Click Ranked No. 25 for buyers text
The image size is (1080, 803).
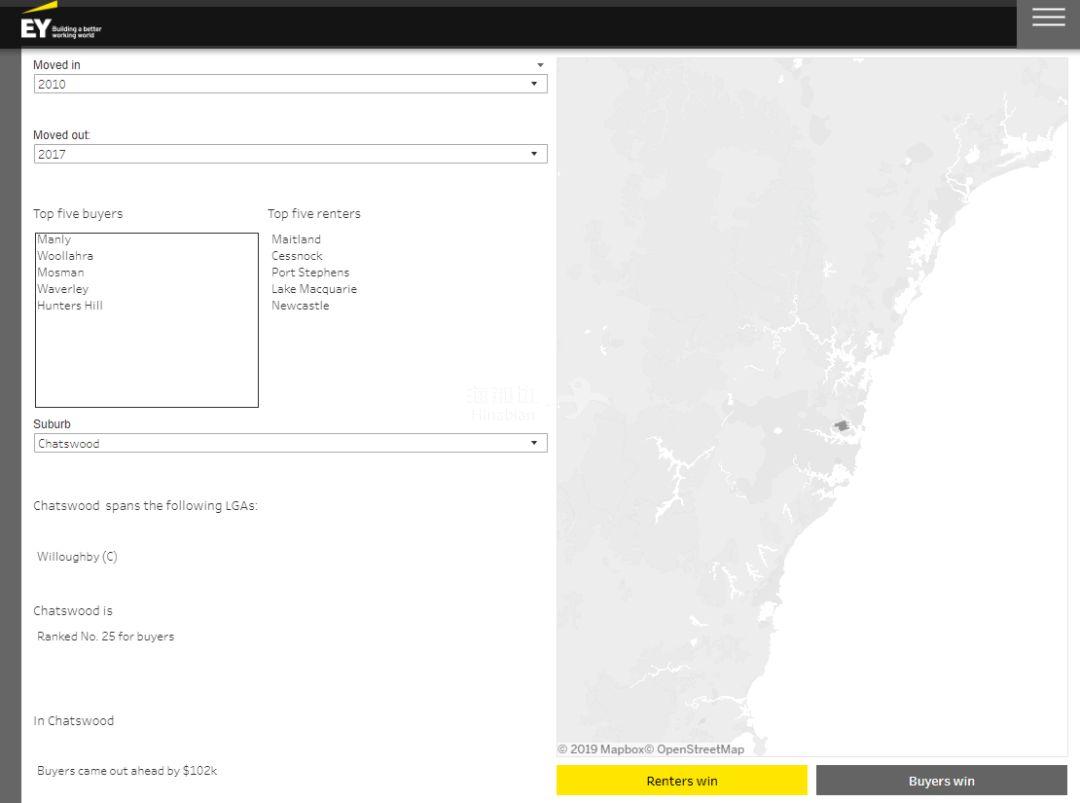(105, 636)
